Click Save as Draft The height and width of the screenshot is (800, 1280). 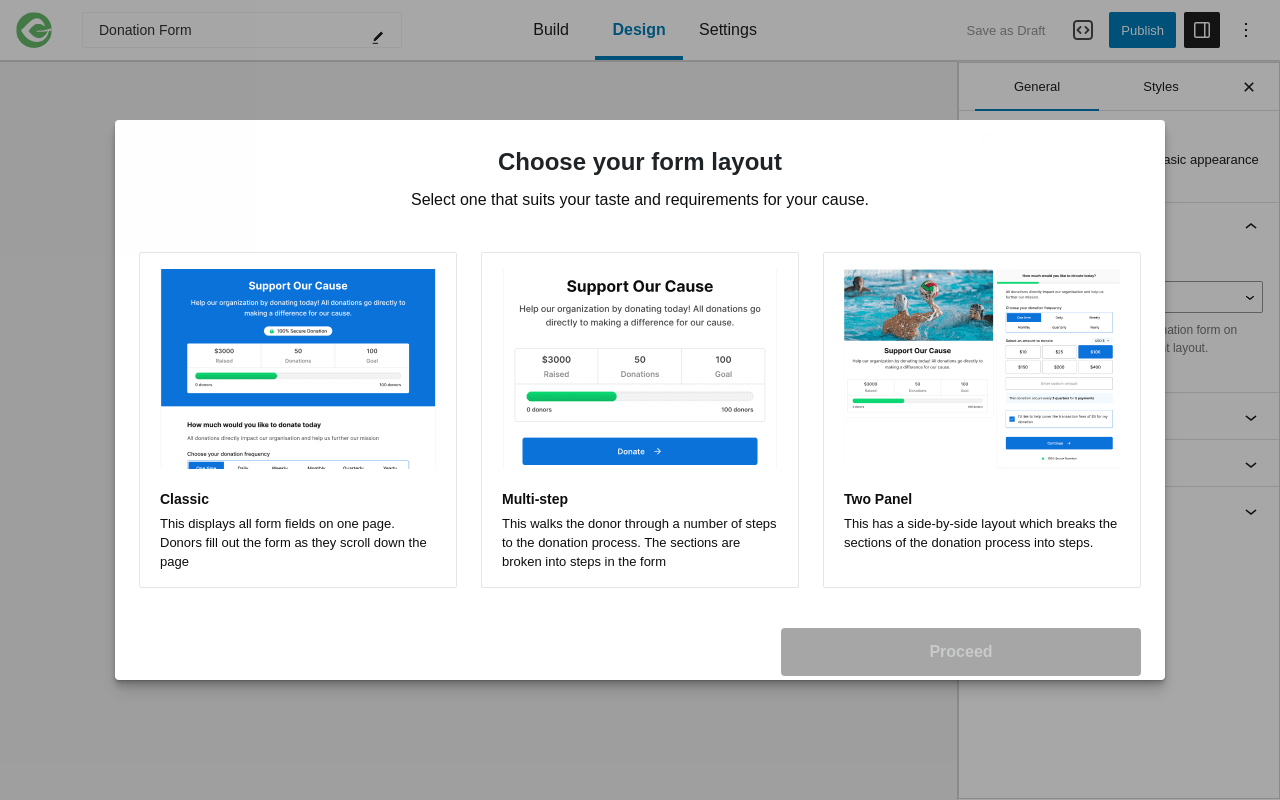point(1006,30)
